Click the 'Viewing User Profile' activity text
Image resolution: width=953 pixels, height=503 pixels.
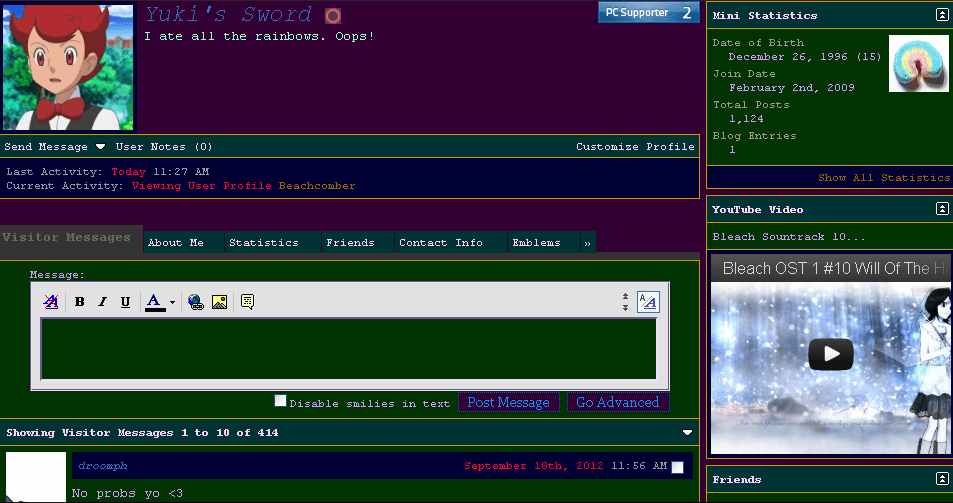coord(202,186)
